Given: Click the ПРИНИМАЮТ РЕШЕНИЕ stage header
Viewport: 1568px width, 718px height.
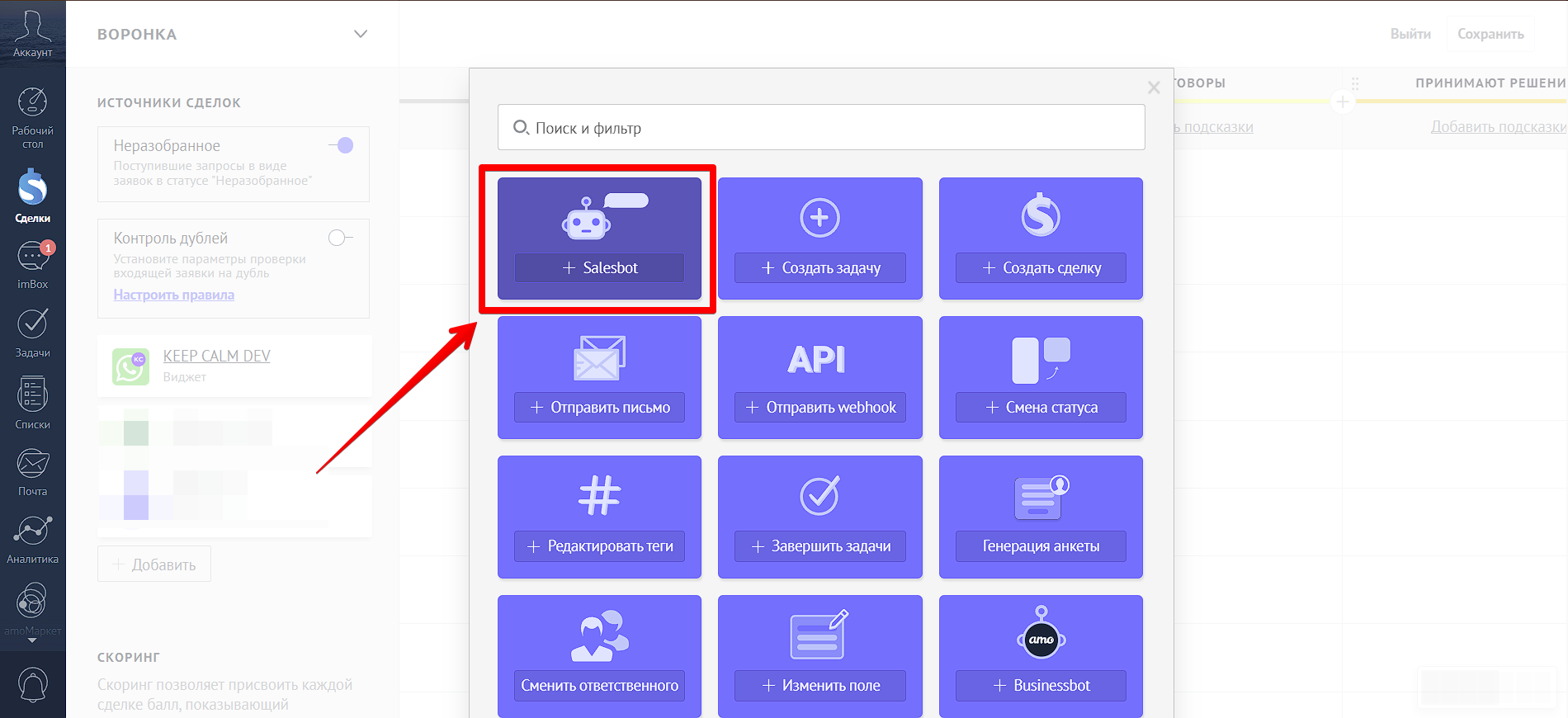Looking at the screenshot, I should [x=1490, y=83].
